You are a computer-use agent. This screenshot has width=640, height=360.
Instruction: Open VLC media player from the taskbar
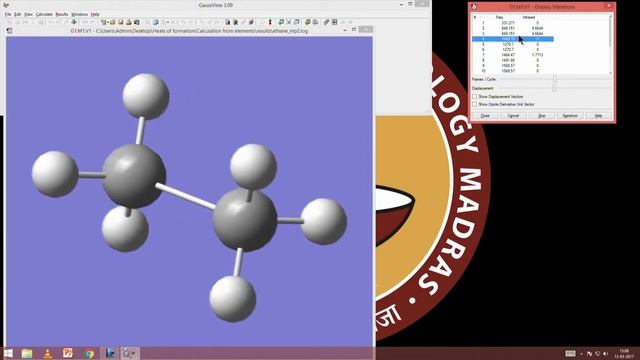47,353
